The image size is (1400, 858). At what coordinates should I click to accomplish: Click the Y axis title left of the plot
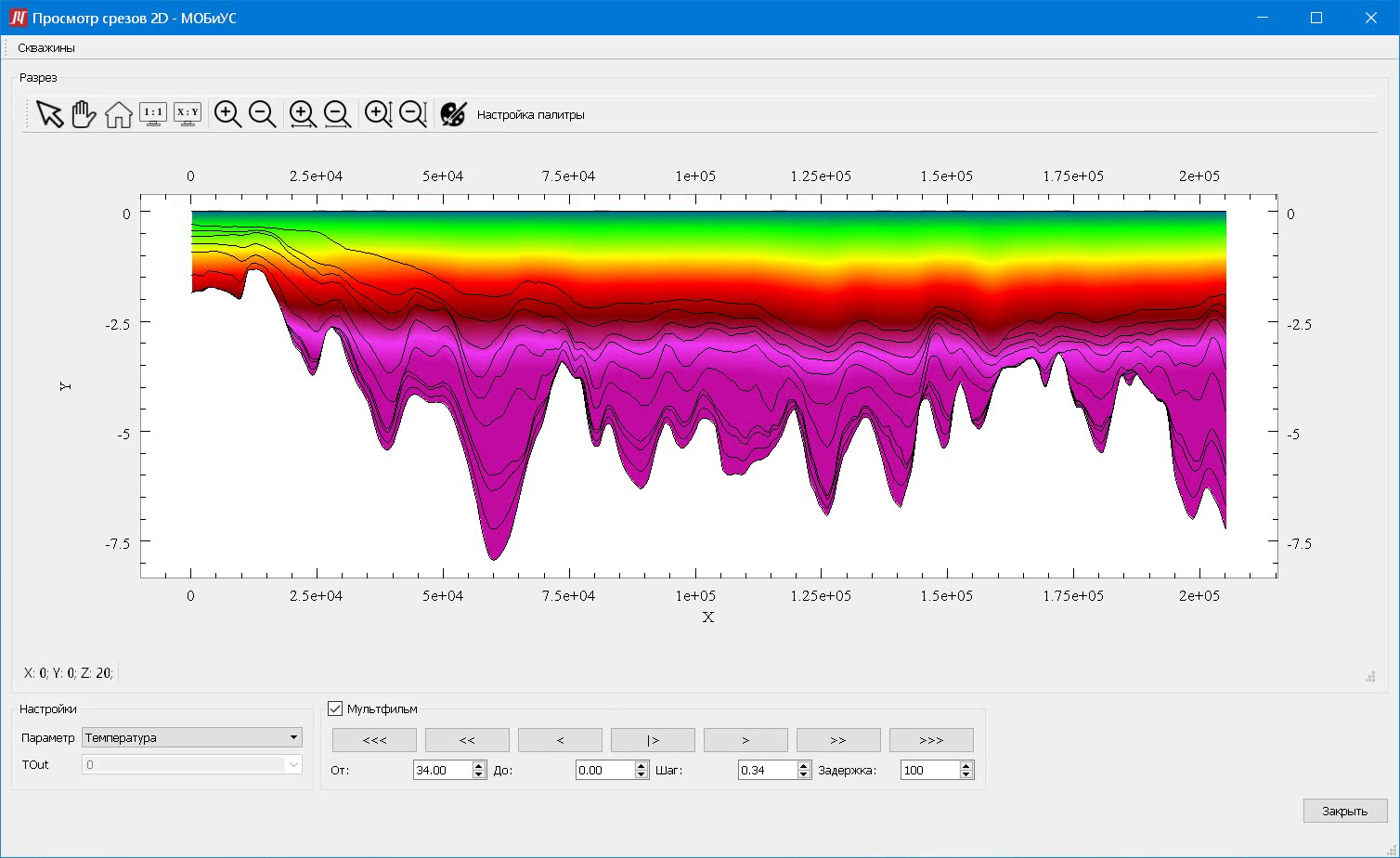coord(65,385)
